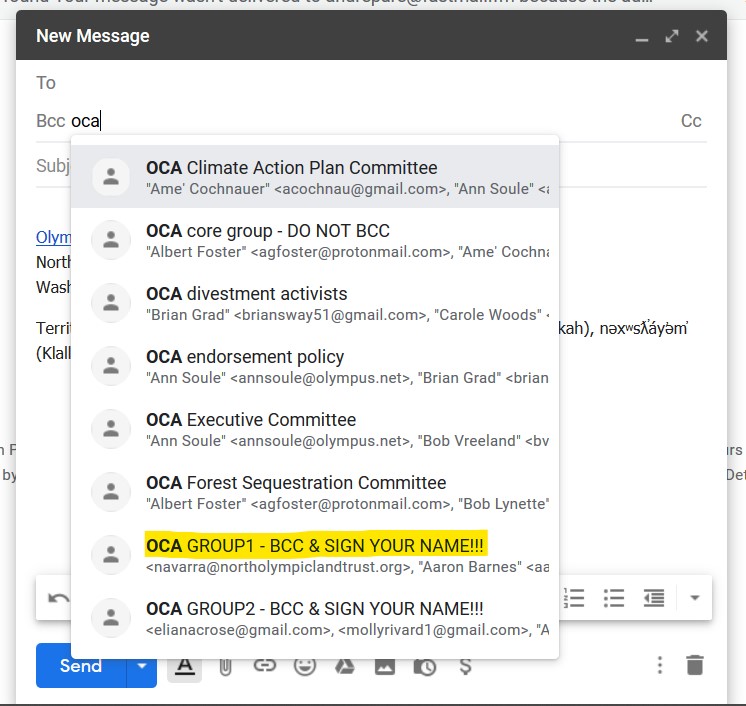Toggle confidential mode clock icon
This screenshot has height=706, width=746.
425,666
